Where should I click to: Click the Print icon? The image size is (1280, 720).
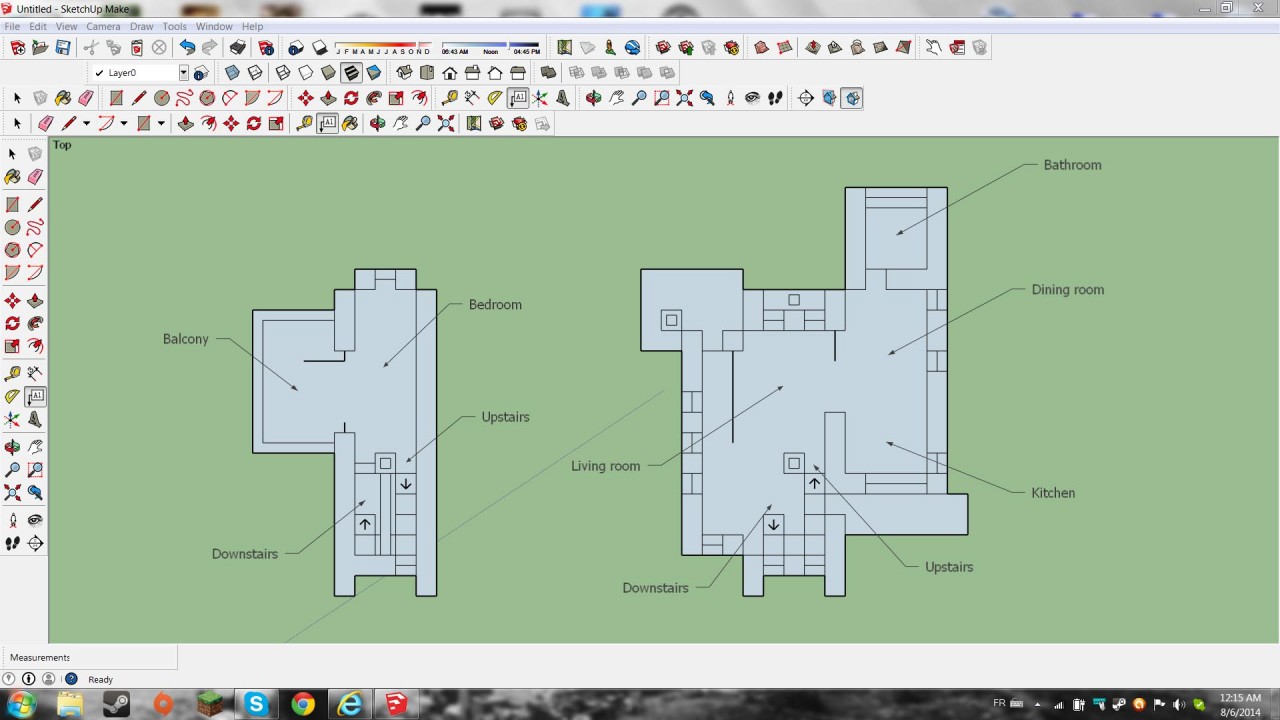point(237,48)
